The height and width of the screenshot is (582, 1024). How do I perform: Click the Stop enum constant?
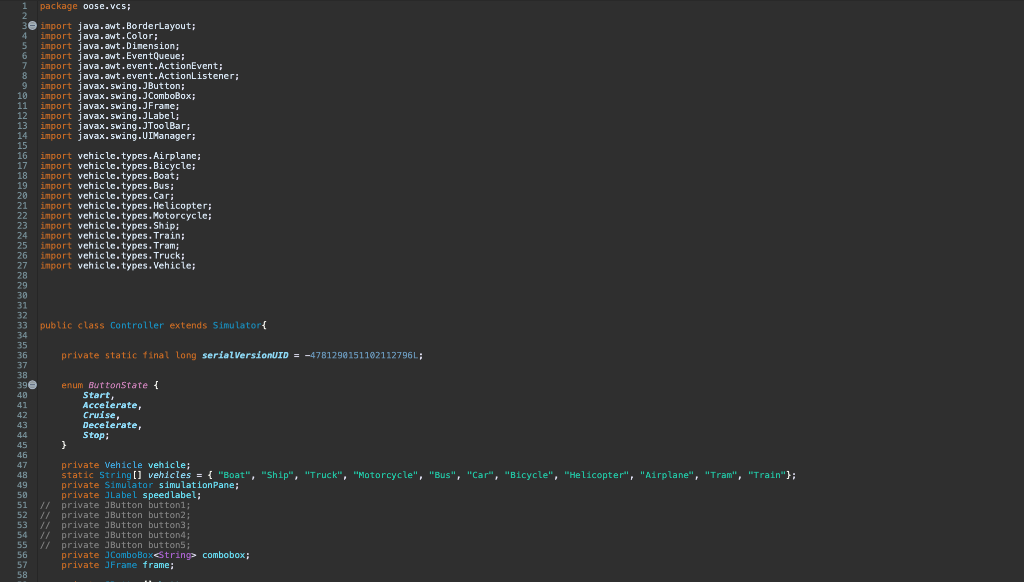click(x=92, y=434)
